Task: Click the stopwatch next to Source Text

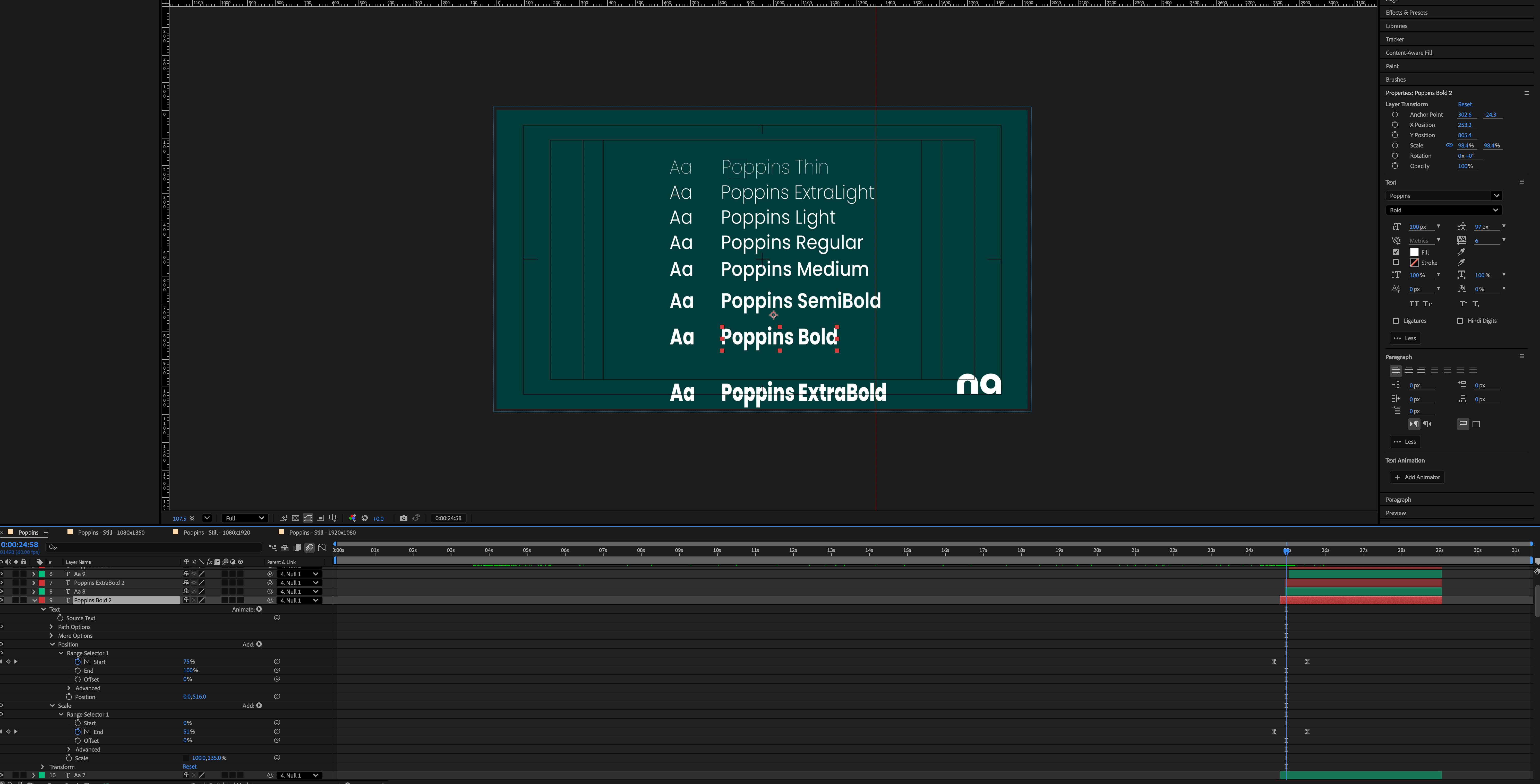Action: 60,618
